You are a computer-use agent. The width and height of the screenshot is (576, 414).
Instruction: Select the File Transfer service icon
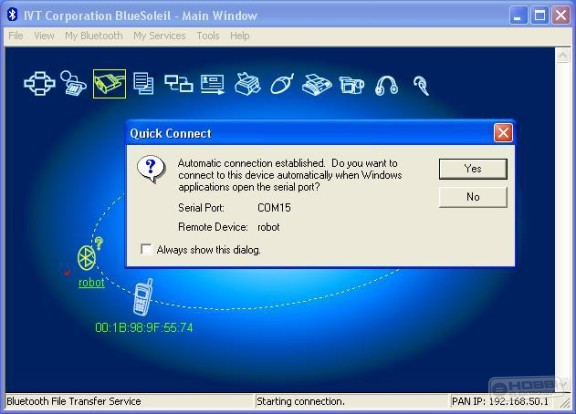(x=144, y=83)
